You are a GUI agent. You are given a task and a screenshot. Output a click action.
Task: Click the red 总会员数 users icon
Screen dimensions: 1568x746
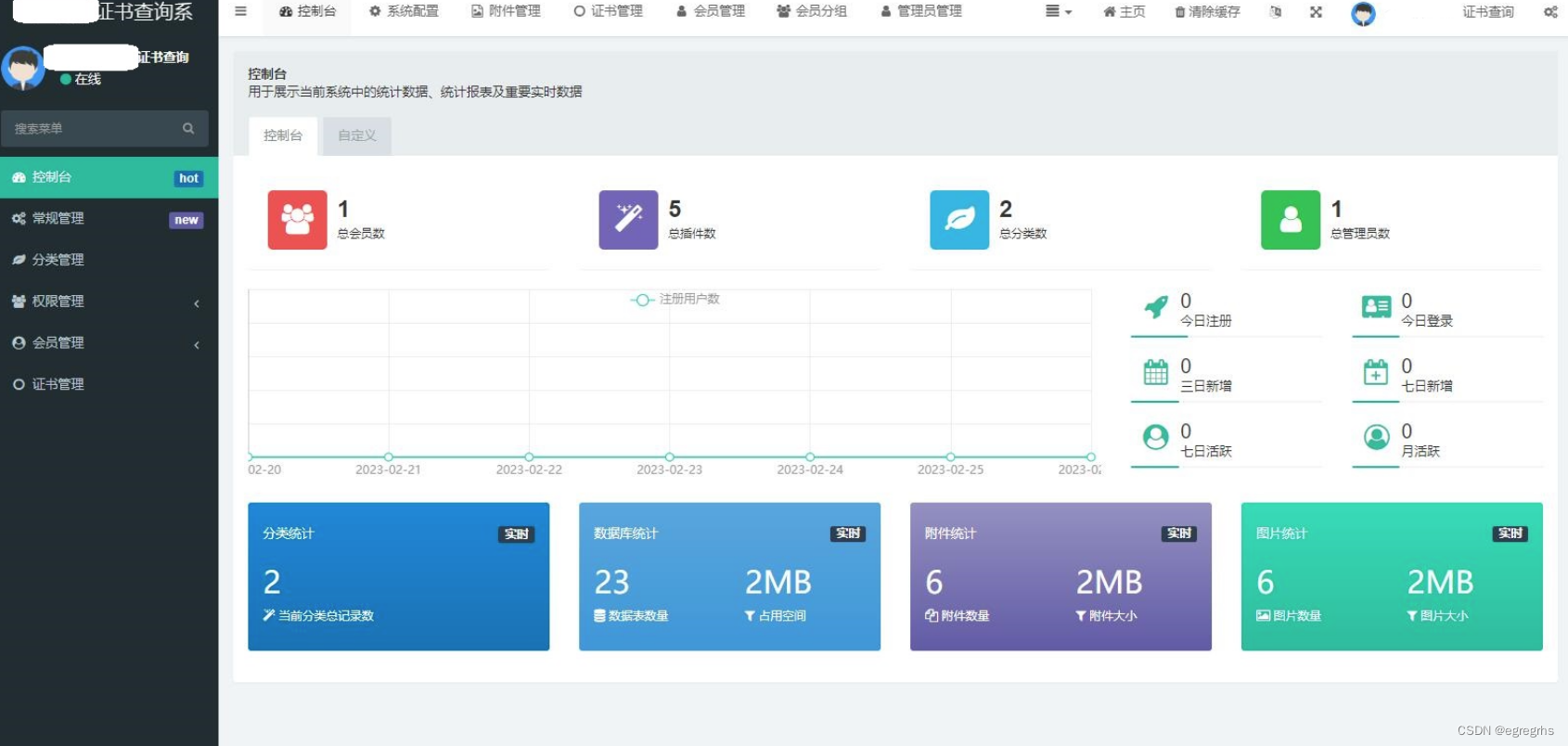coord(297,220)
